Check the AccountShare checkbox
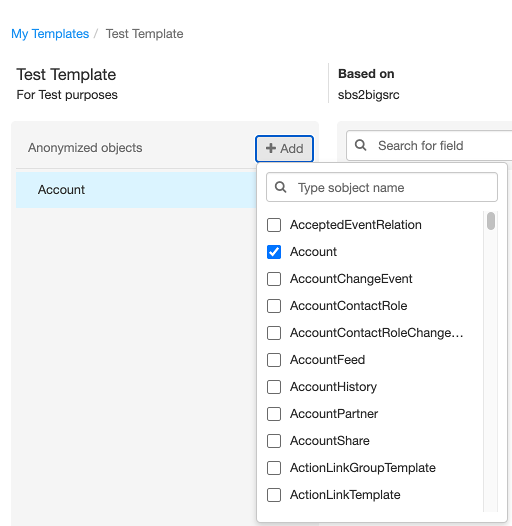 point(274,441)
